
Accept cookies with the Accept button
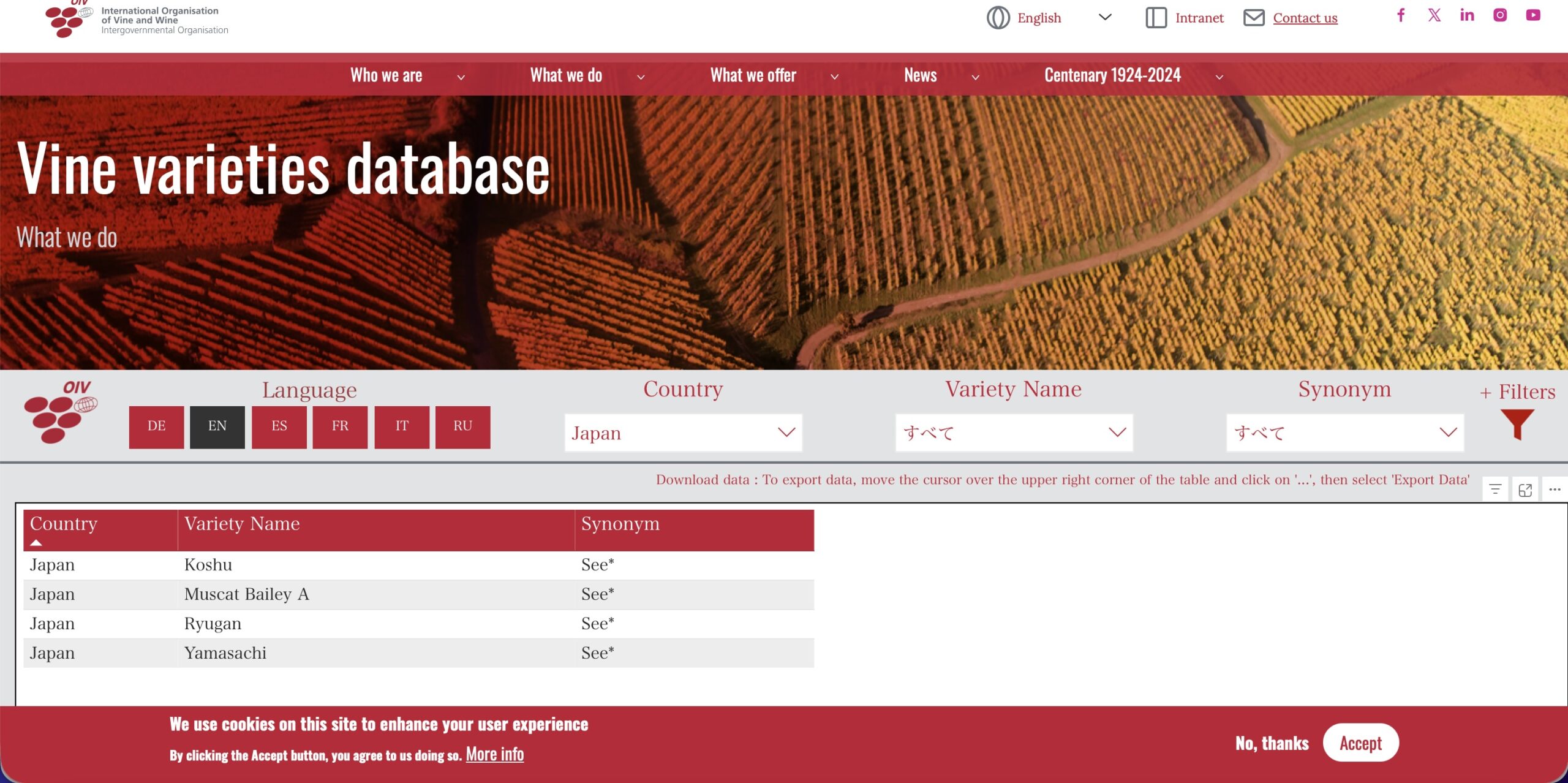pos(1360,743)
